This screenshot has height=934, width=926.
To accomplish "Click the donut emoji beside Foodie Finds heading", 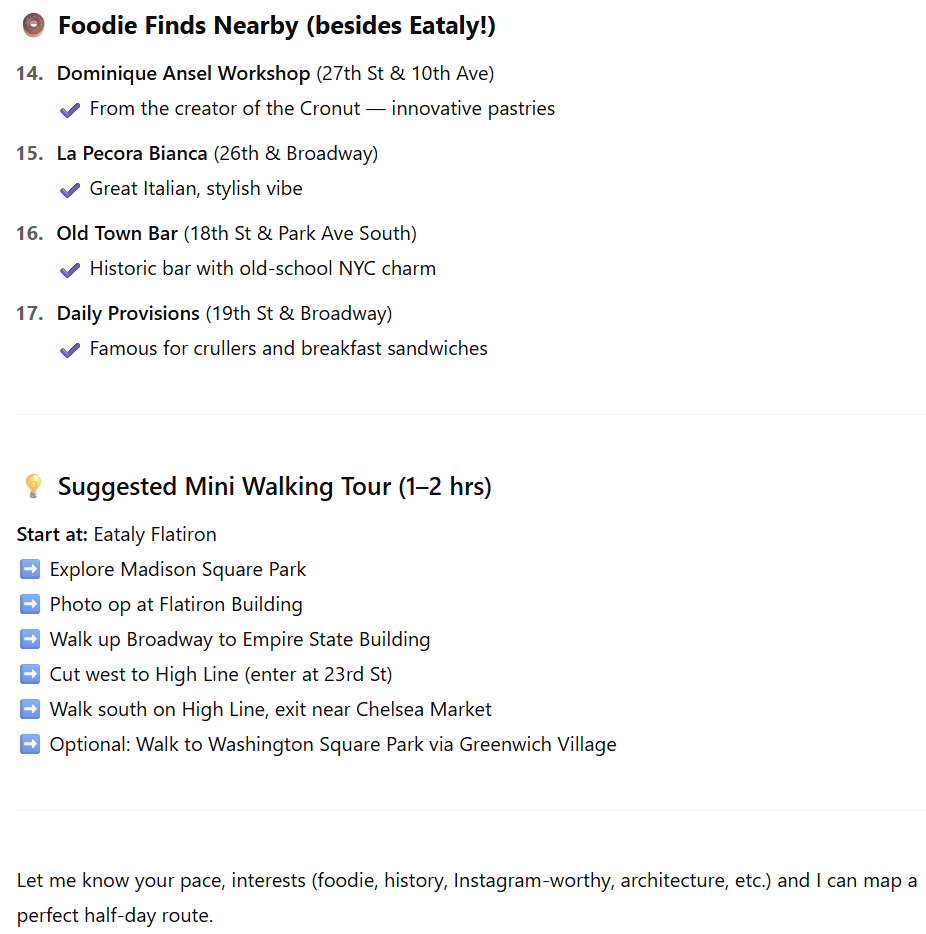I will [33, 26].
